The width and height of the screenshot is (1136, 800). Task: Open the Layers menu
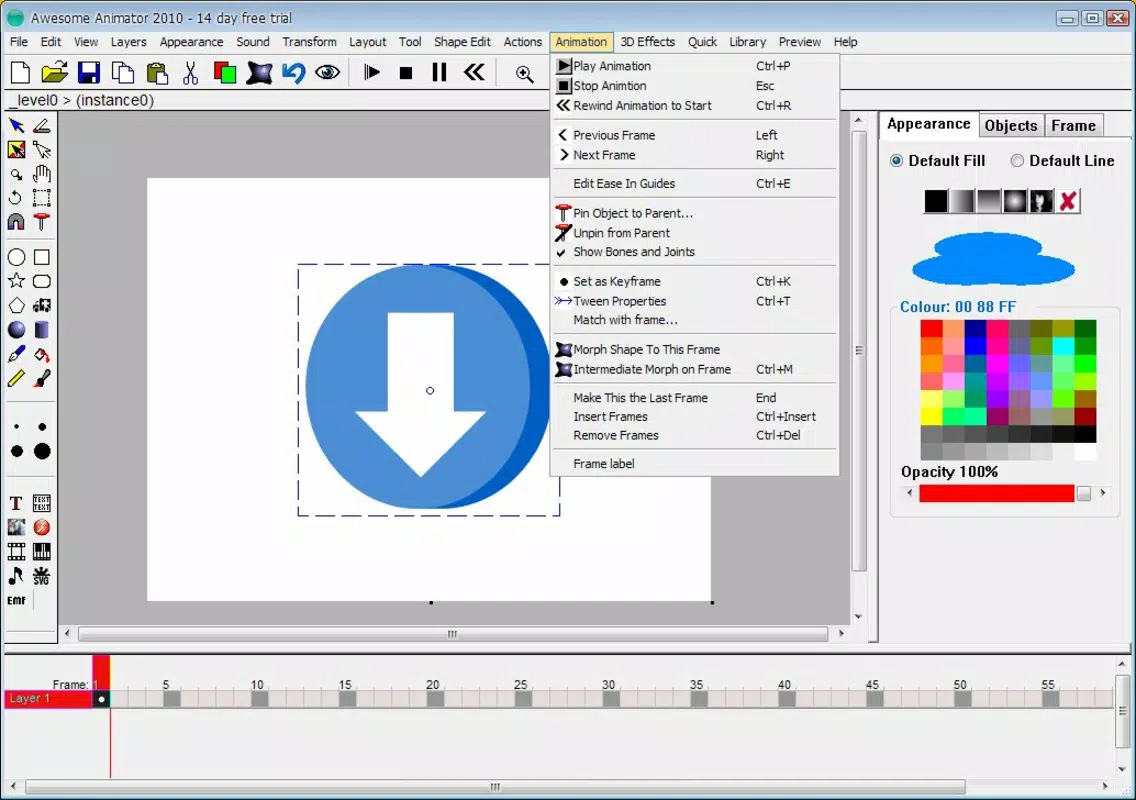[x=128, y=42]
